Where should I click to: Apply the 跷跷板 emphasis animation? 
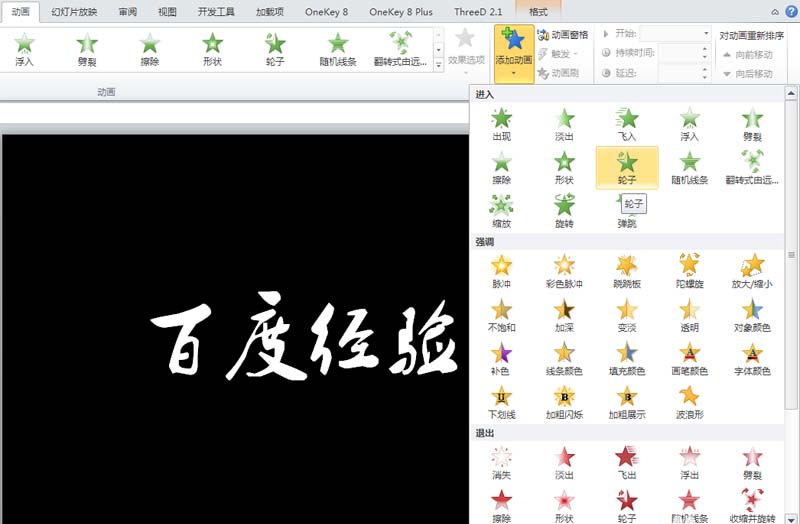[x=627, y=271]
